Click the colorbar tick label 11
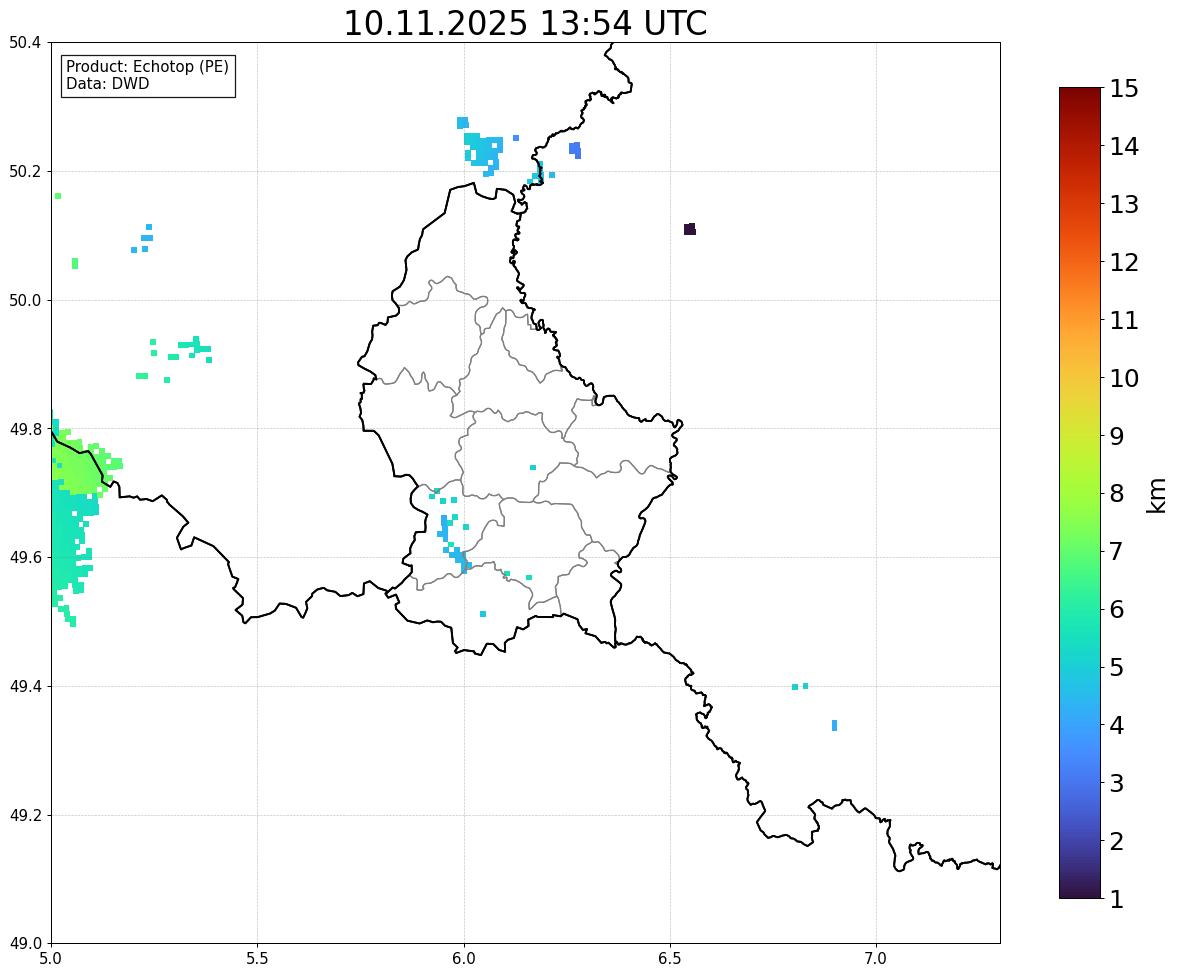The width and height of the screenshot is (1178, 976). pos(1124,320)
